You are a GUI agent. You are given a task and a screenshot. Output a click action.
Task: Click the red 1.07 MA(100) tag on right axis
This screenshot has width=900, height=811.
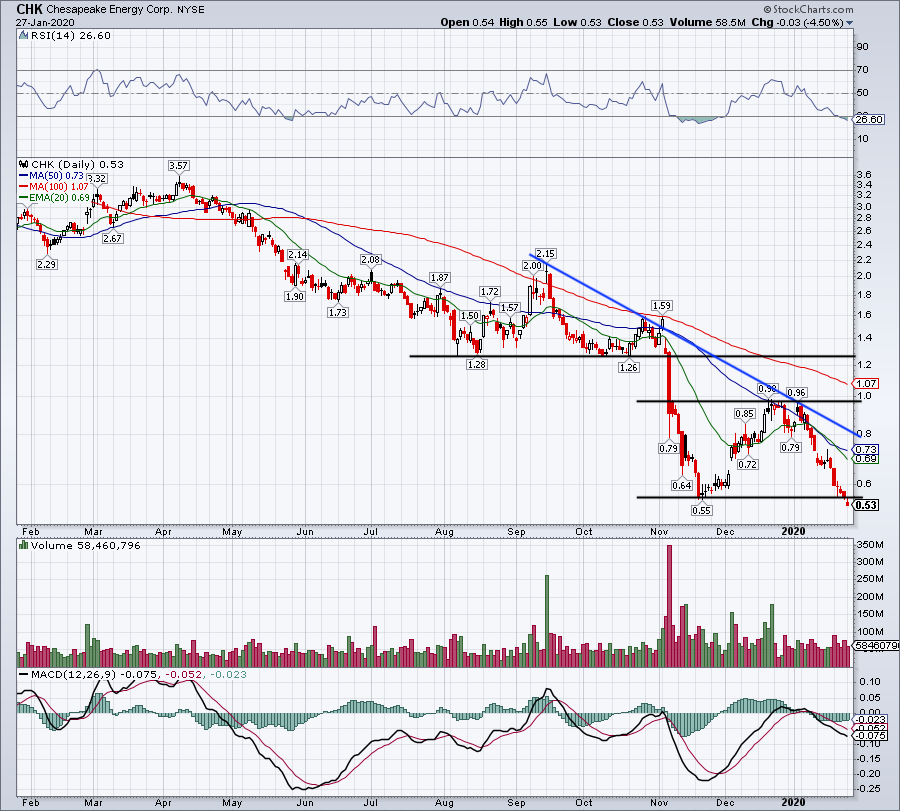tap(866, 383)
